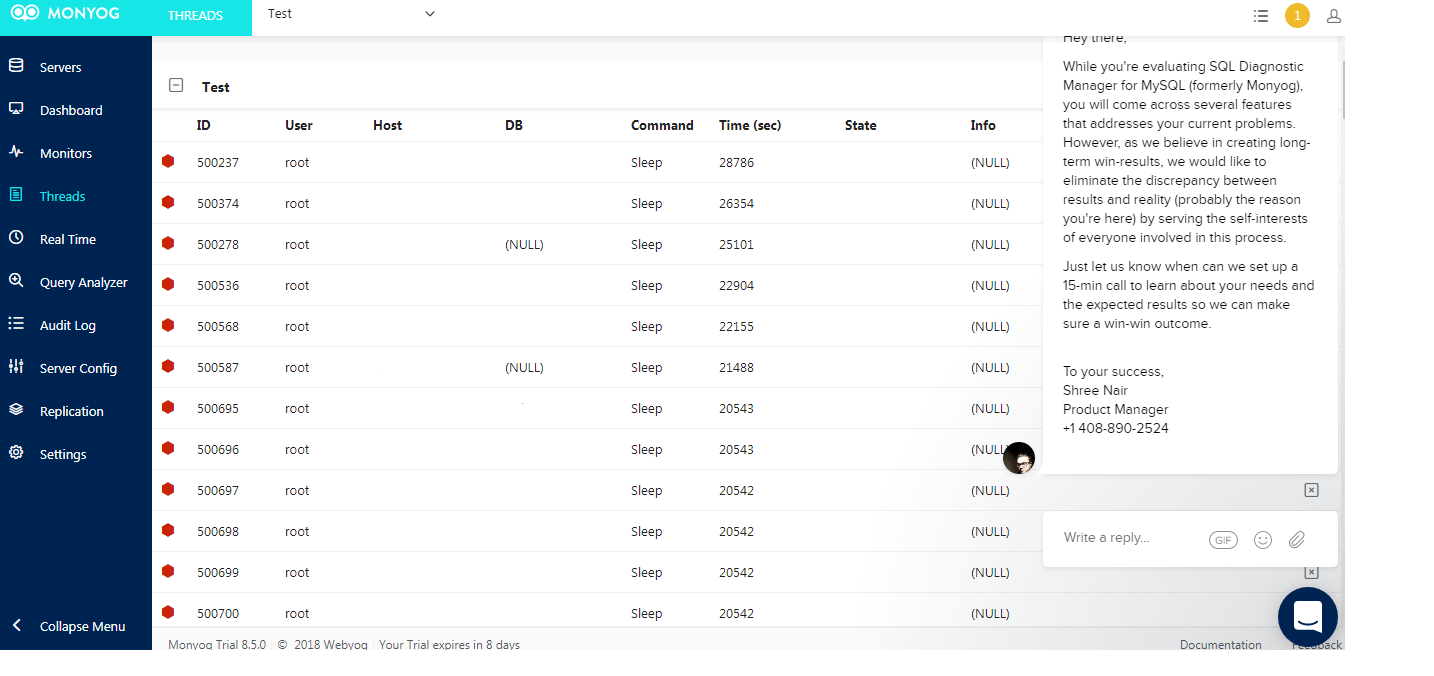Open the Replication page

click(x=72, y=411)
